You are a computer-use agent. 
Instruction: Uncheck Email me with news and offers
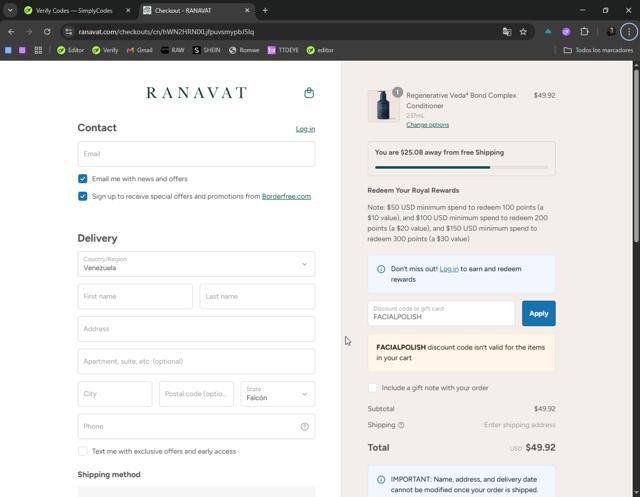tap(82, 179)
